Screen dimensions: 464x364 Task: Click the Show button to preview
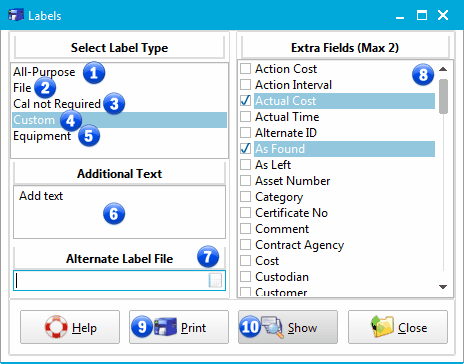pyautogui.click(x=288, y=327)
